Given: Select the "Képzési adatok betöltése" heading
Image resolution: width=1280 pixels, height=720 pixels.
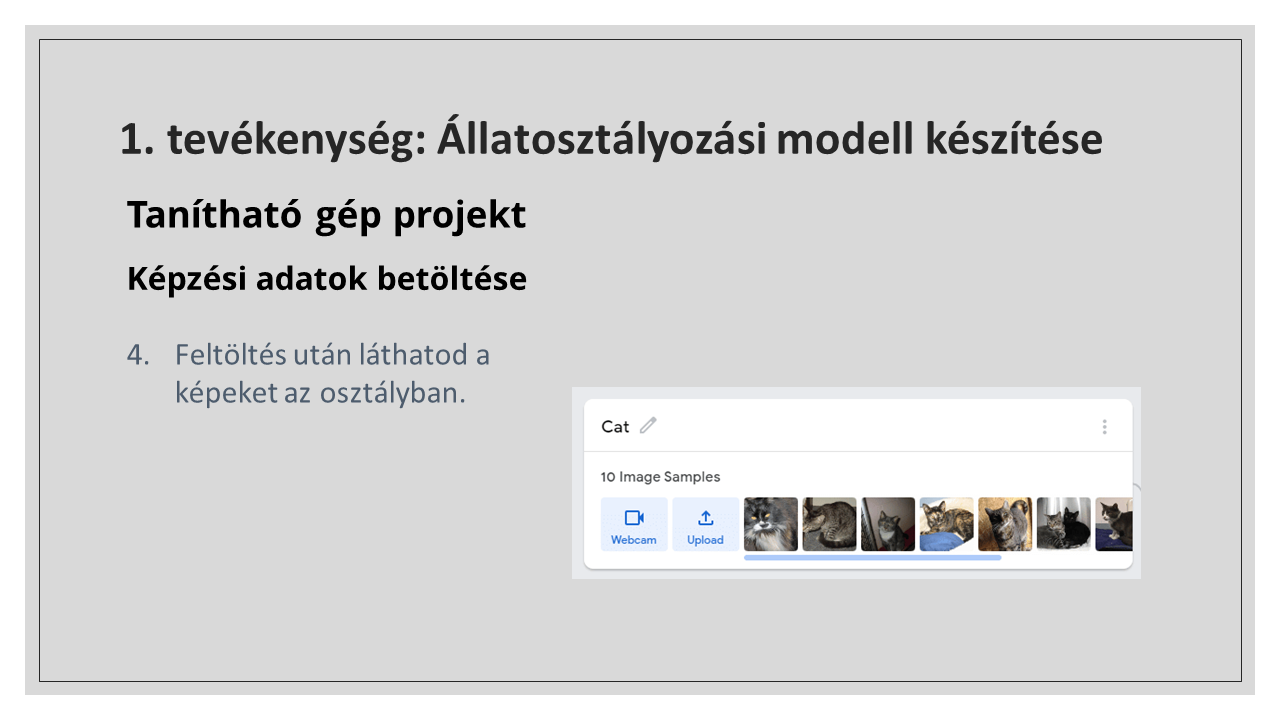Looking at the screenshot, I should [326, 279].
